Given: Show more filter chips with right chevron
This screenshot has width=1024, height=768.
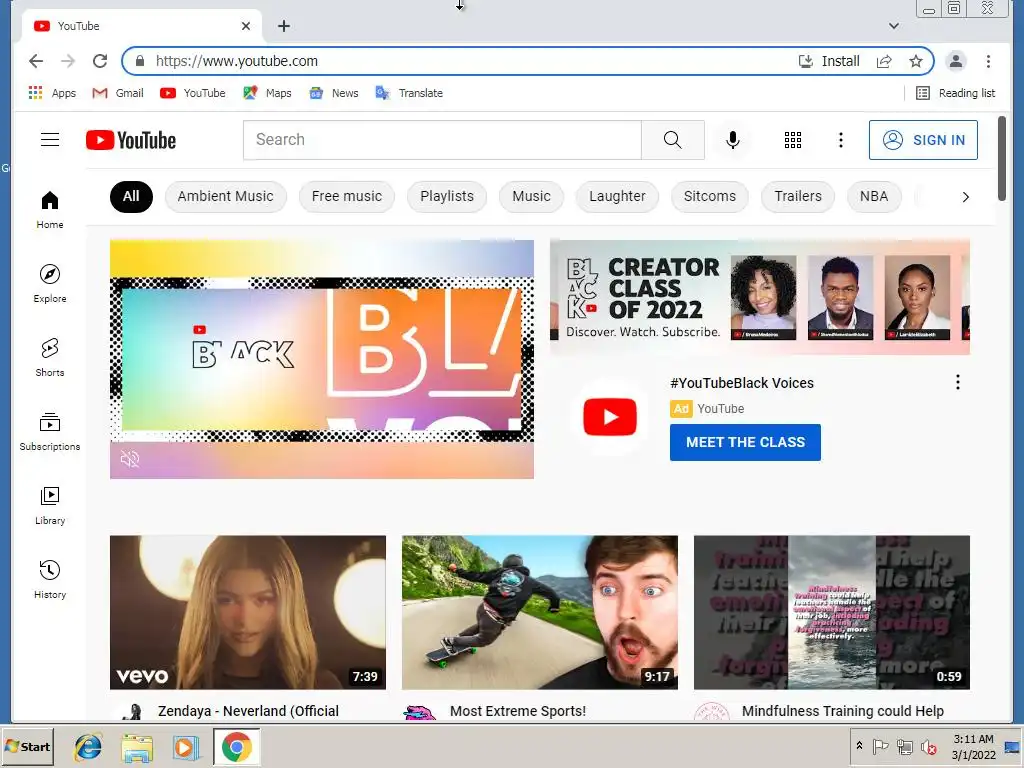Looking at the screenshot, I should pos(965,197).
